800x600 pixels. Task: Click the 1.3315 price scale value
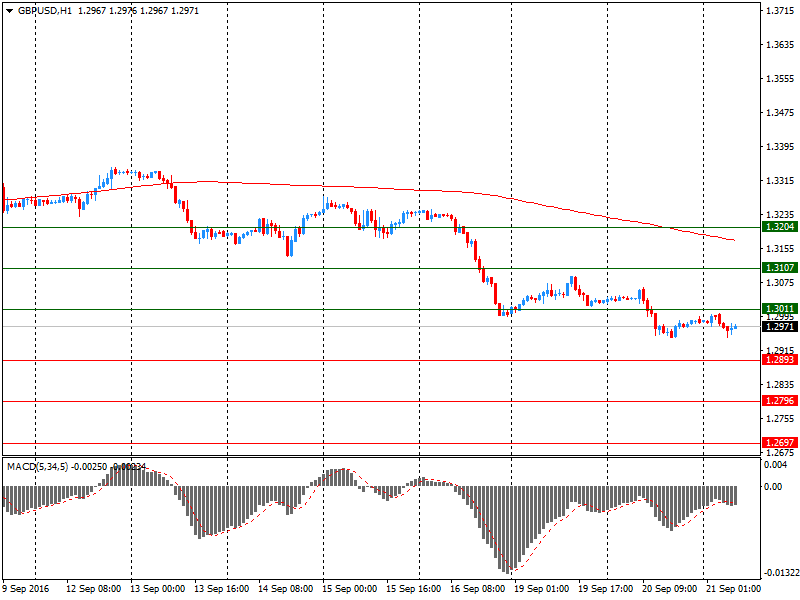(780, 181)
